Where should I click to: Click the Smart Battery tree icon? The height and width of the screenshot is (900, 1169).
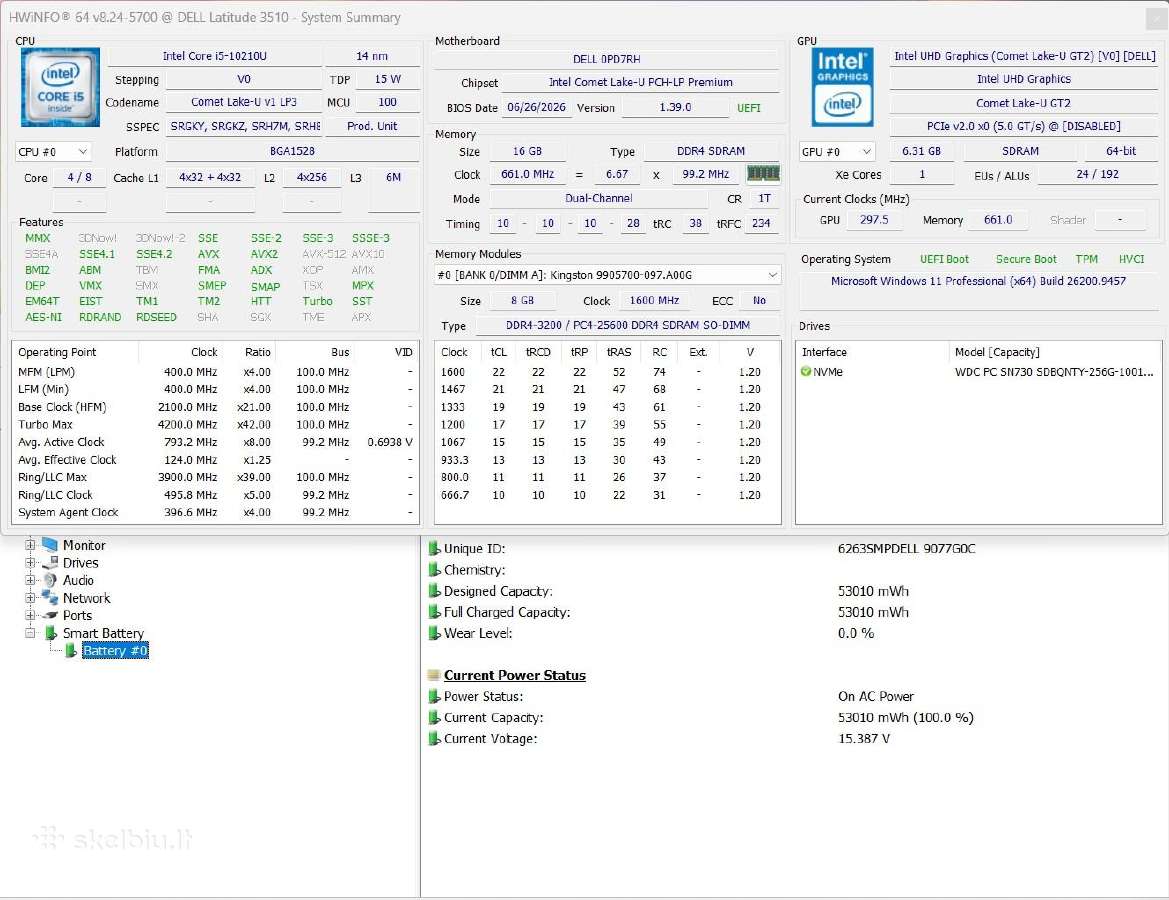coord(51,633)
